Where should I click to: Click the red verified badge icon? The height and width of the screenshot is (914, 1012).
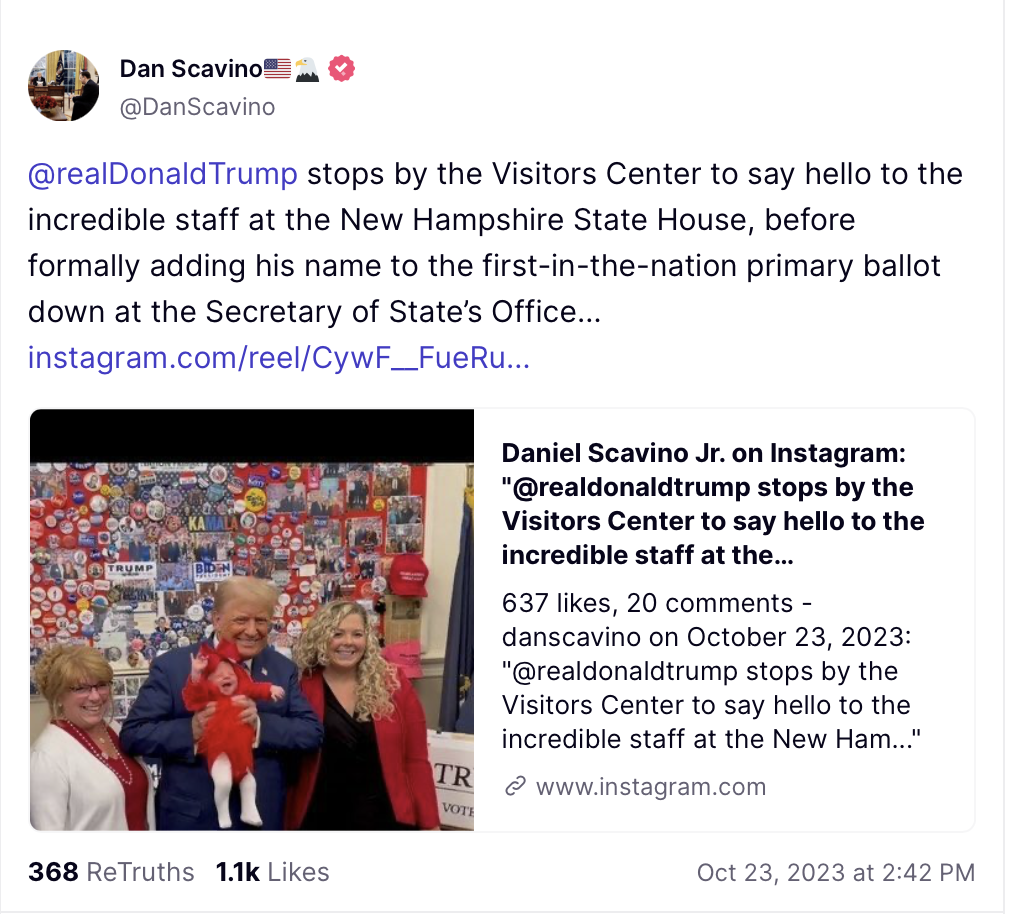pyautogui.click(x=342, y=69)
